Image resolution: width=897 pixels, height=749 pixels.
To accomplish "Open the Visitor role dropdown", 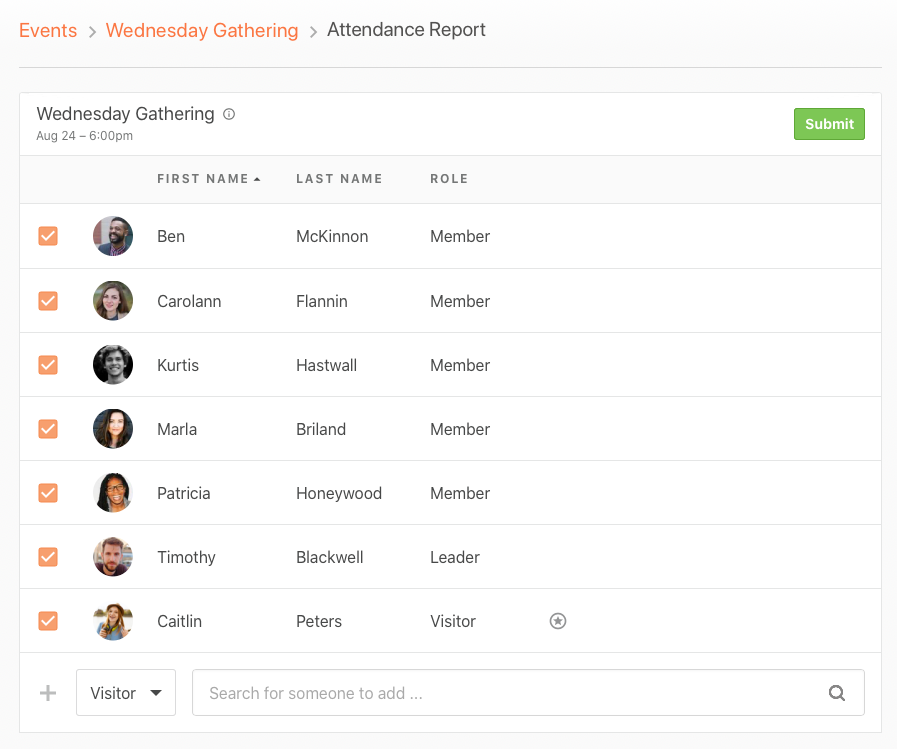I will pos(126,693).
